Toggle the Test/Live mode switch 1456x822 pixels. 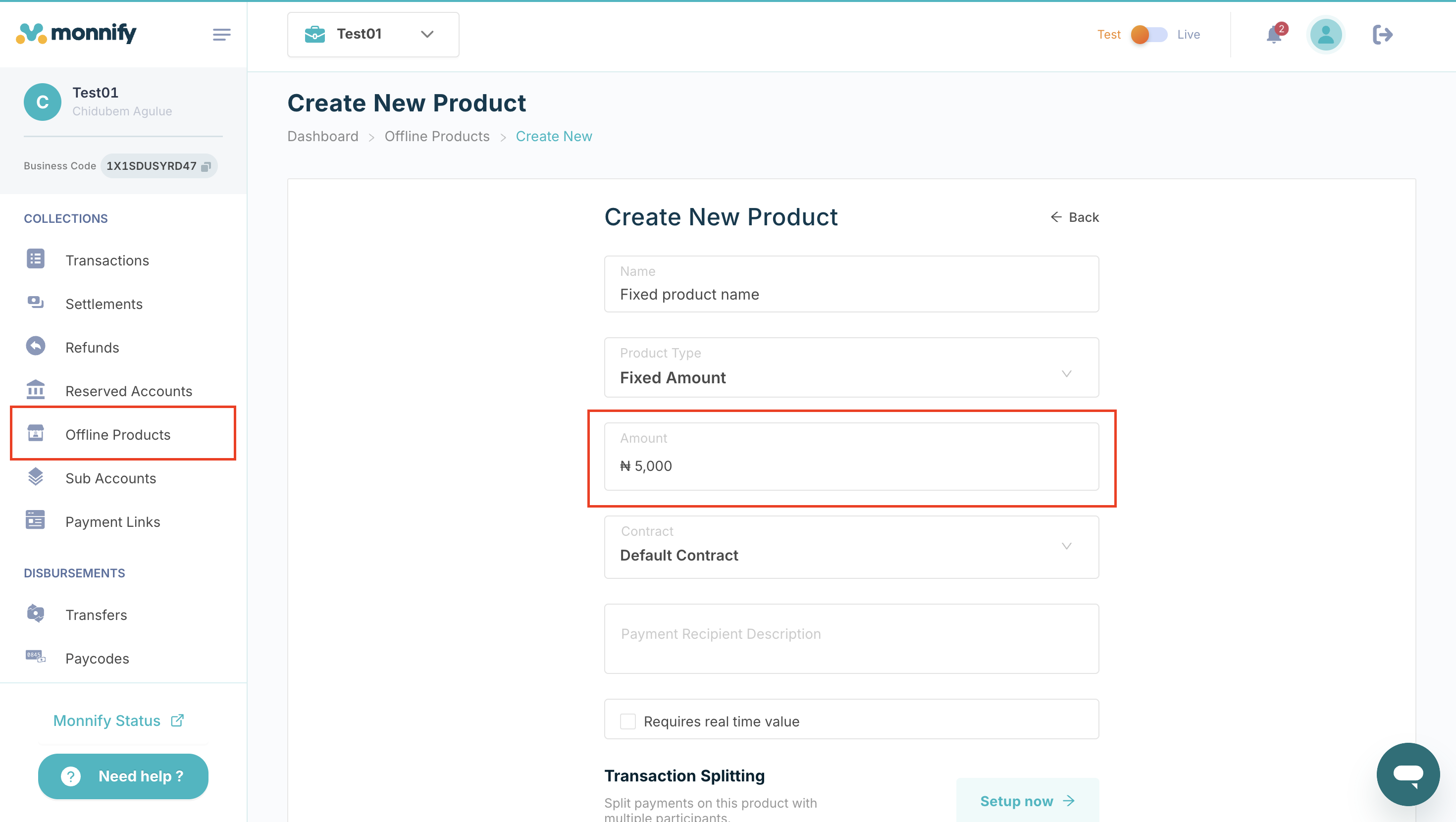(x=1149, y=35)
